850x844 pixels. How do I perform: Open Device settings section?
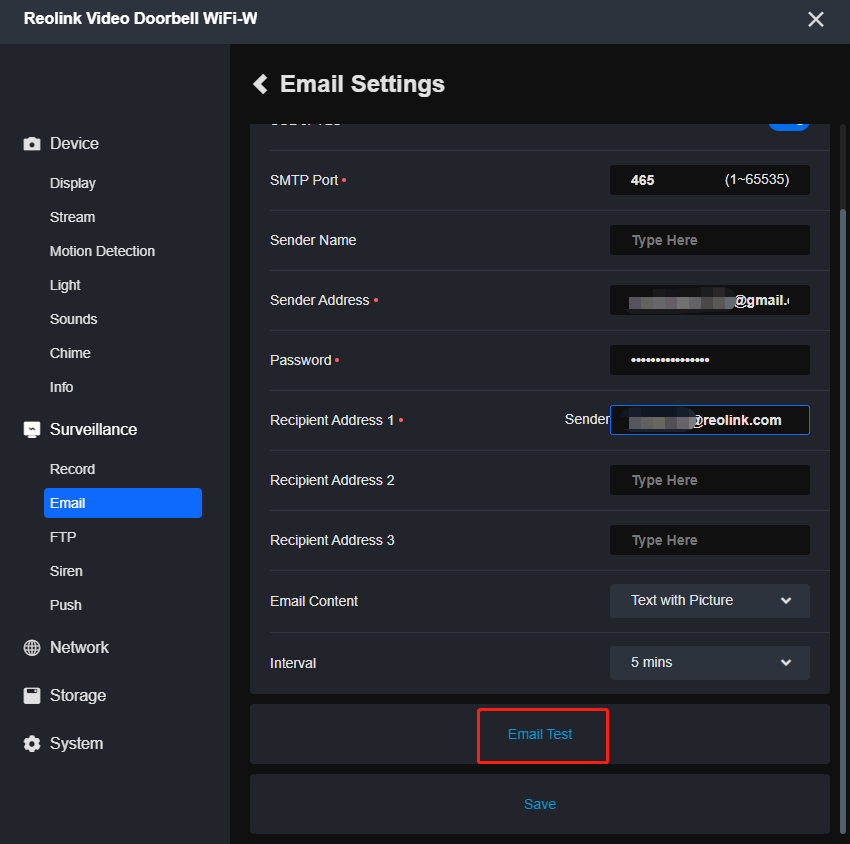coord(74,144)
